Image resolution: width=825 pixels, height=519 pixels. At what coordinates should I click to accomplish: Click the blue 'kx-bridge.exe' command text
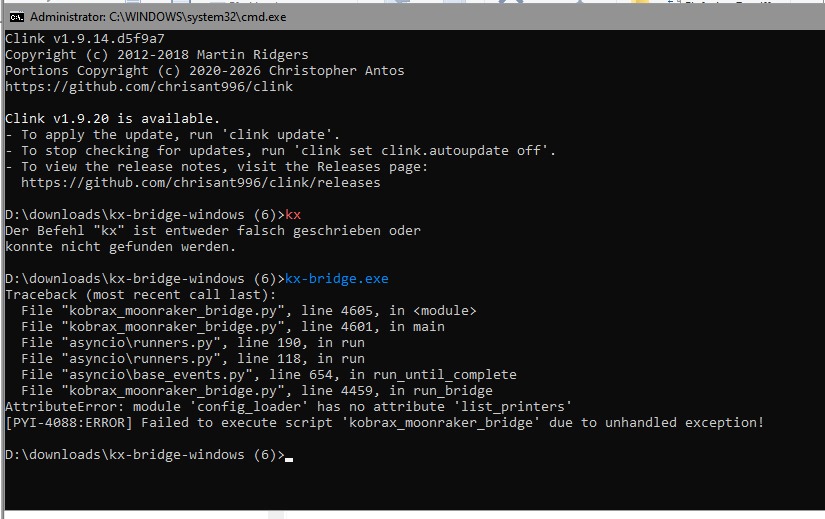pos(337,278)
